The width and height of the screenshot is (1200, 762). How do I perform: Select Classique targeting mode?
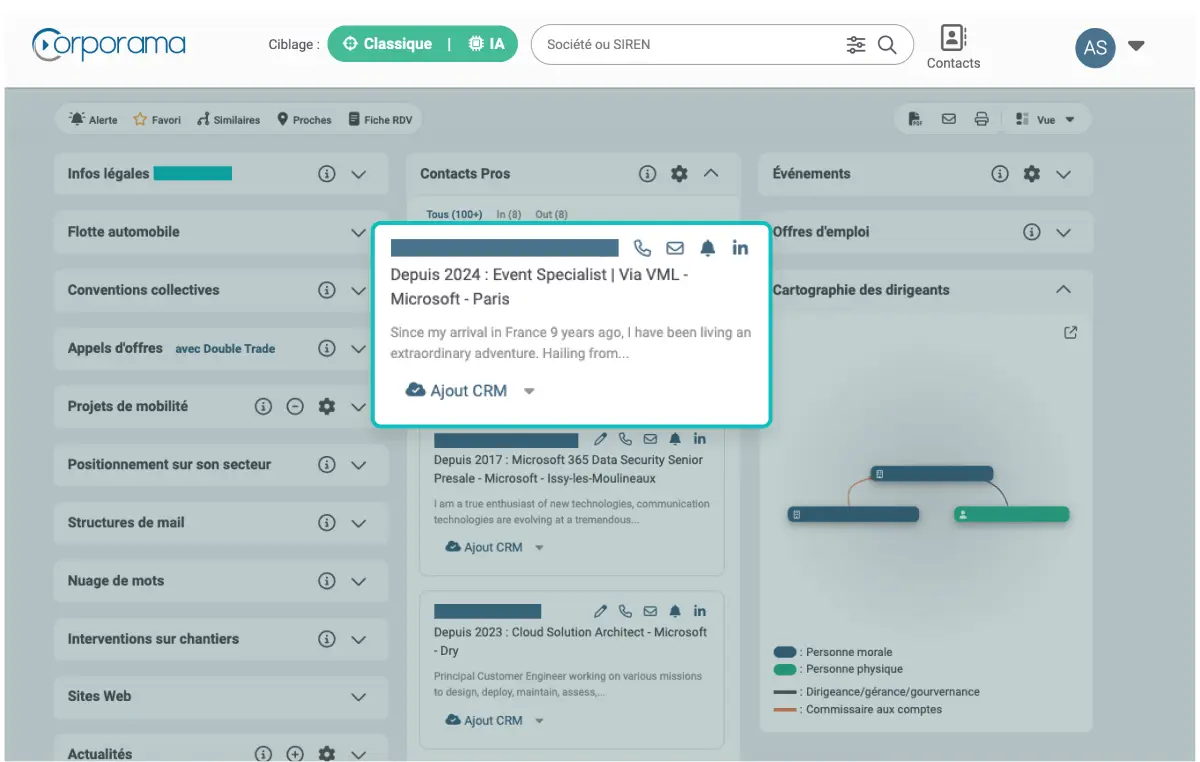coord(387,44)
